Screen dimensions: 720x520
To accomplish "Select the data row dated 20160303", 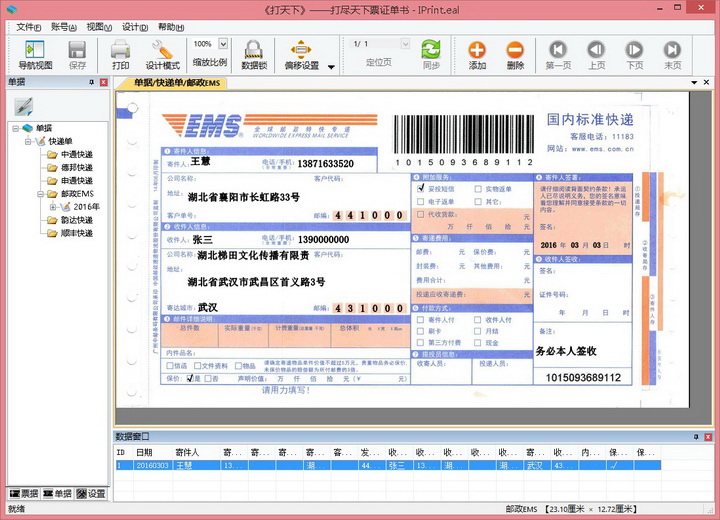I will coord(388,465).
